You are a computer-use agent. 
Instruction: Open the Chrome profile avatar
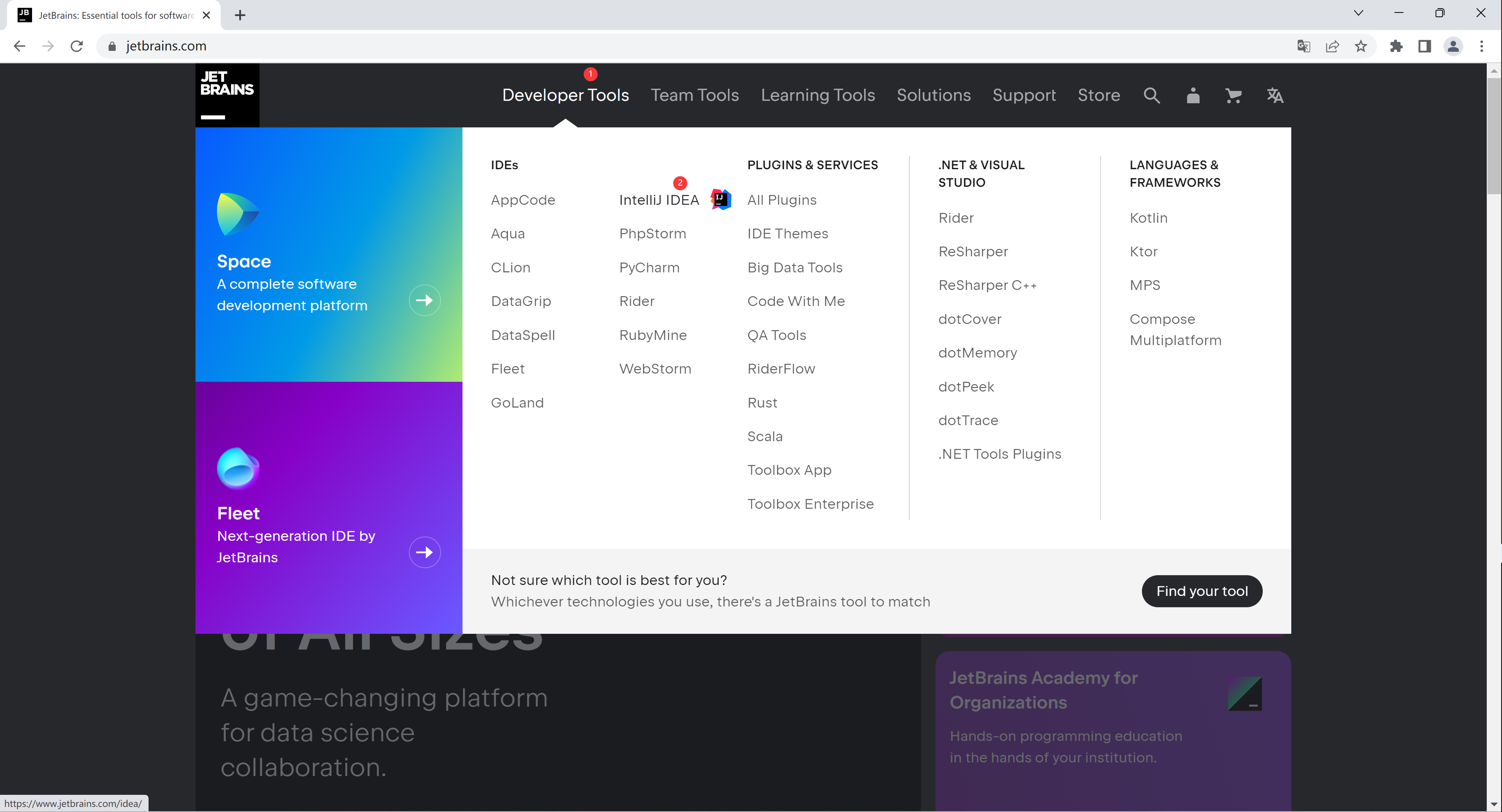[1453, 46]
